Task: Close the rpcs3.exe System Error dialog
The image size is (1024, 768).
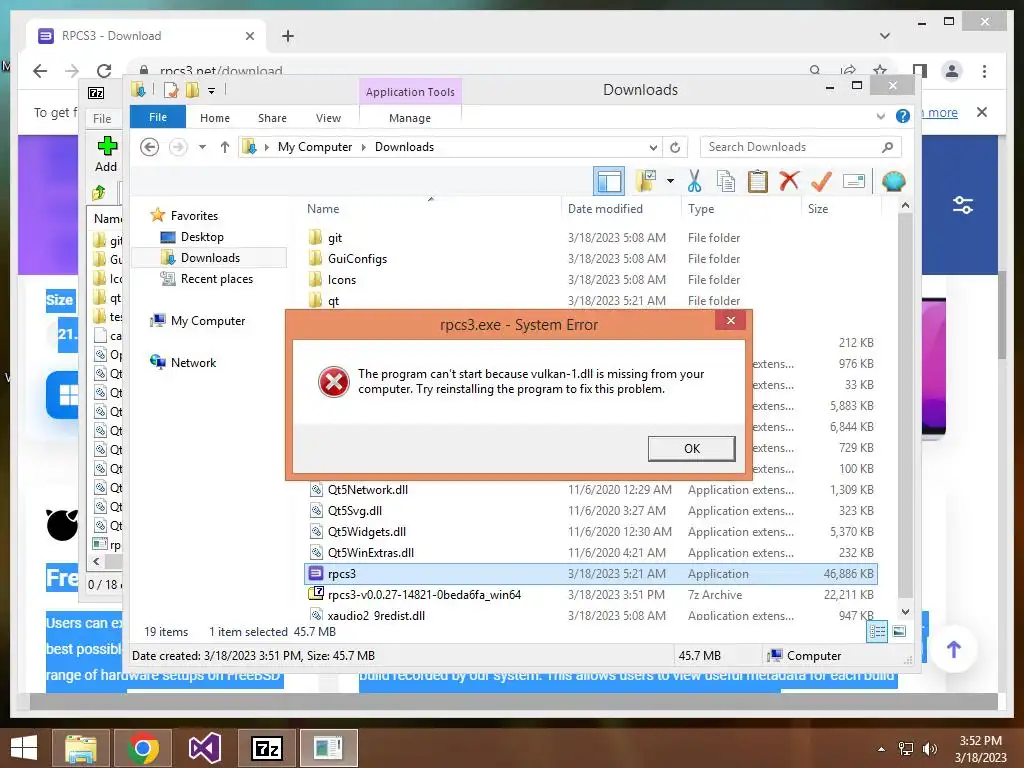Action: (x=731, y=320)
